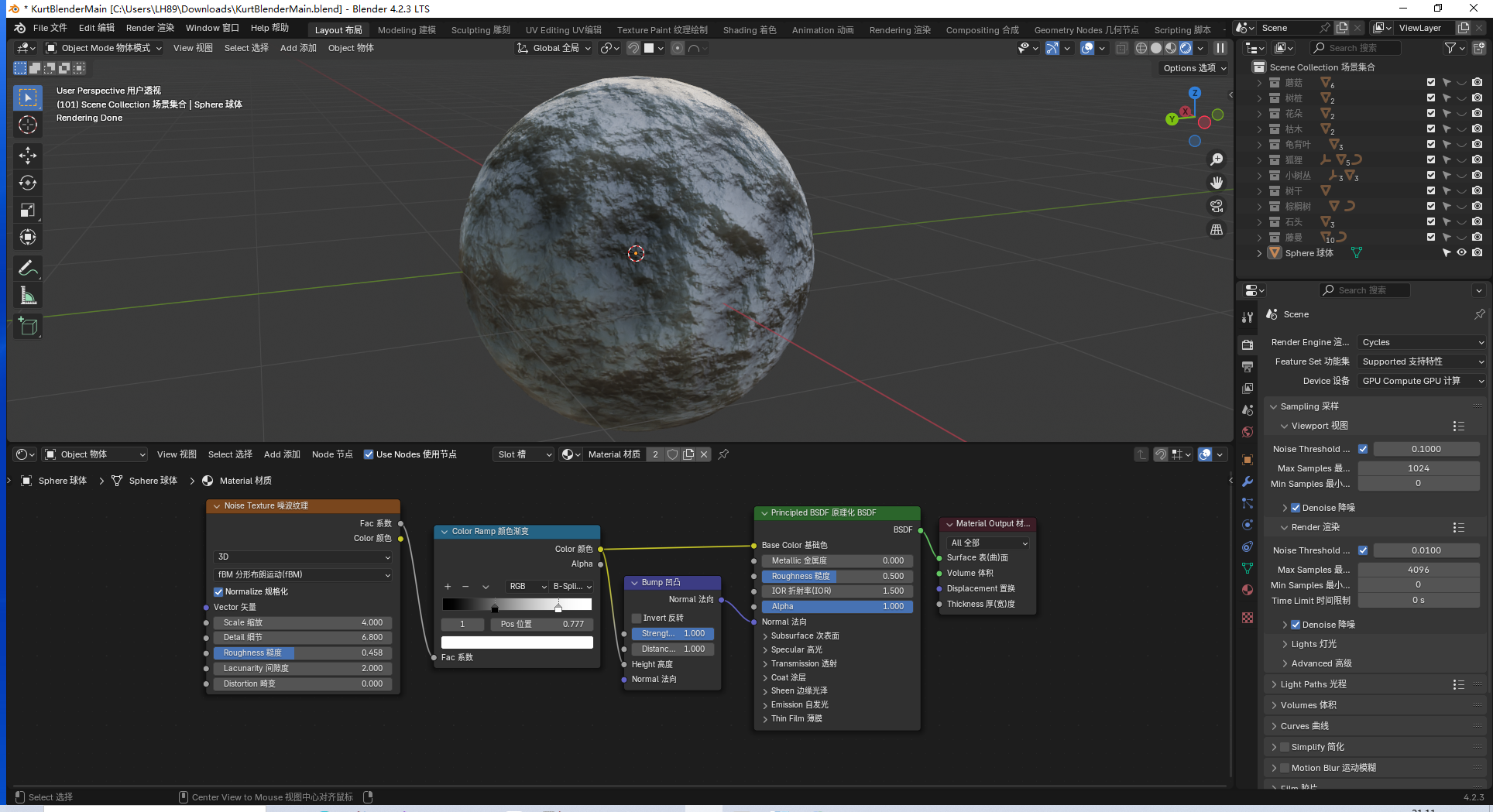Viewport: 1493px width, 812px height.
Task: Open the Render menu
Action: coord(149,28)
